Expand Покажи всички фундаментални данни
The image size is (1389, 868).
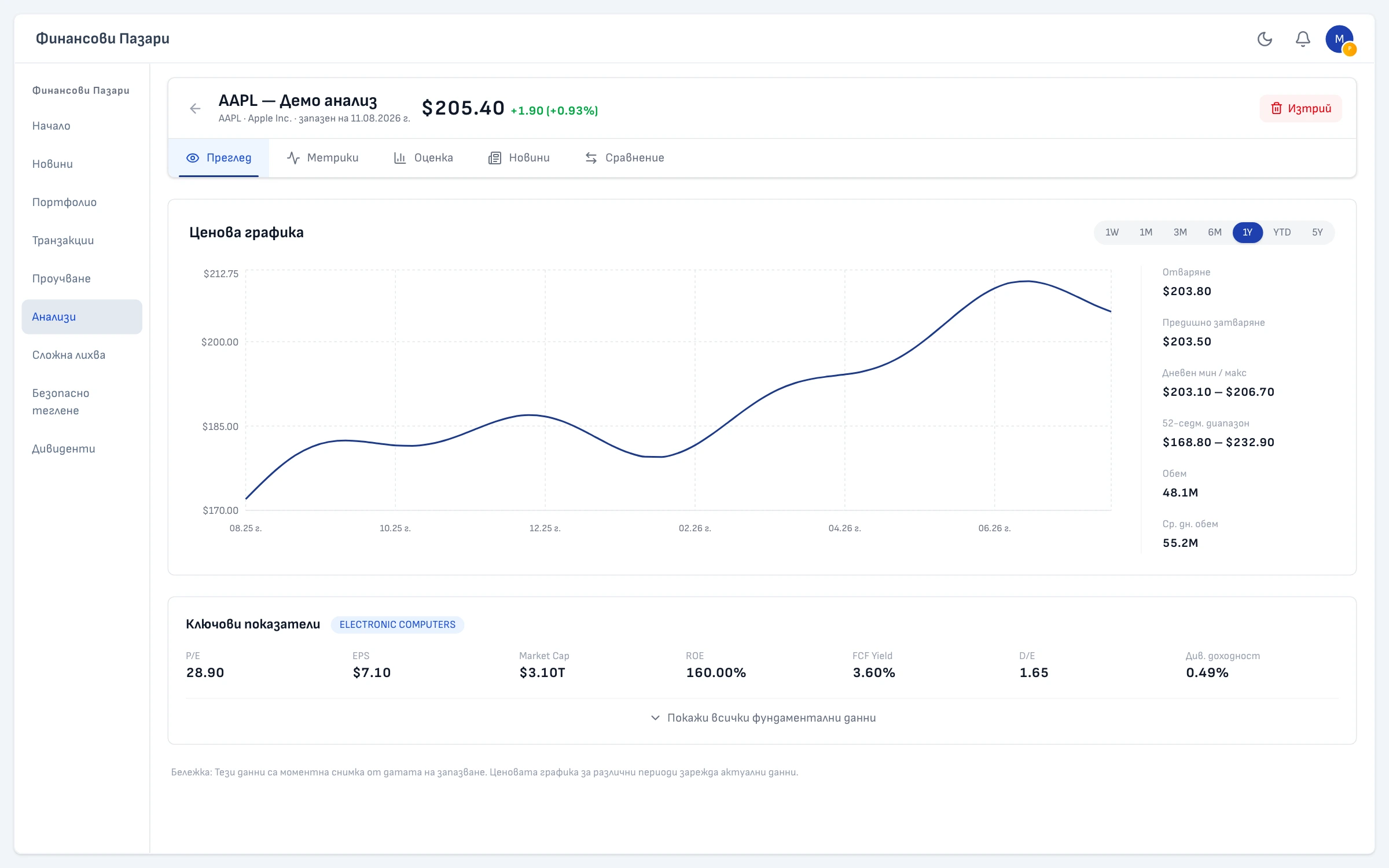click(762, 718)
